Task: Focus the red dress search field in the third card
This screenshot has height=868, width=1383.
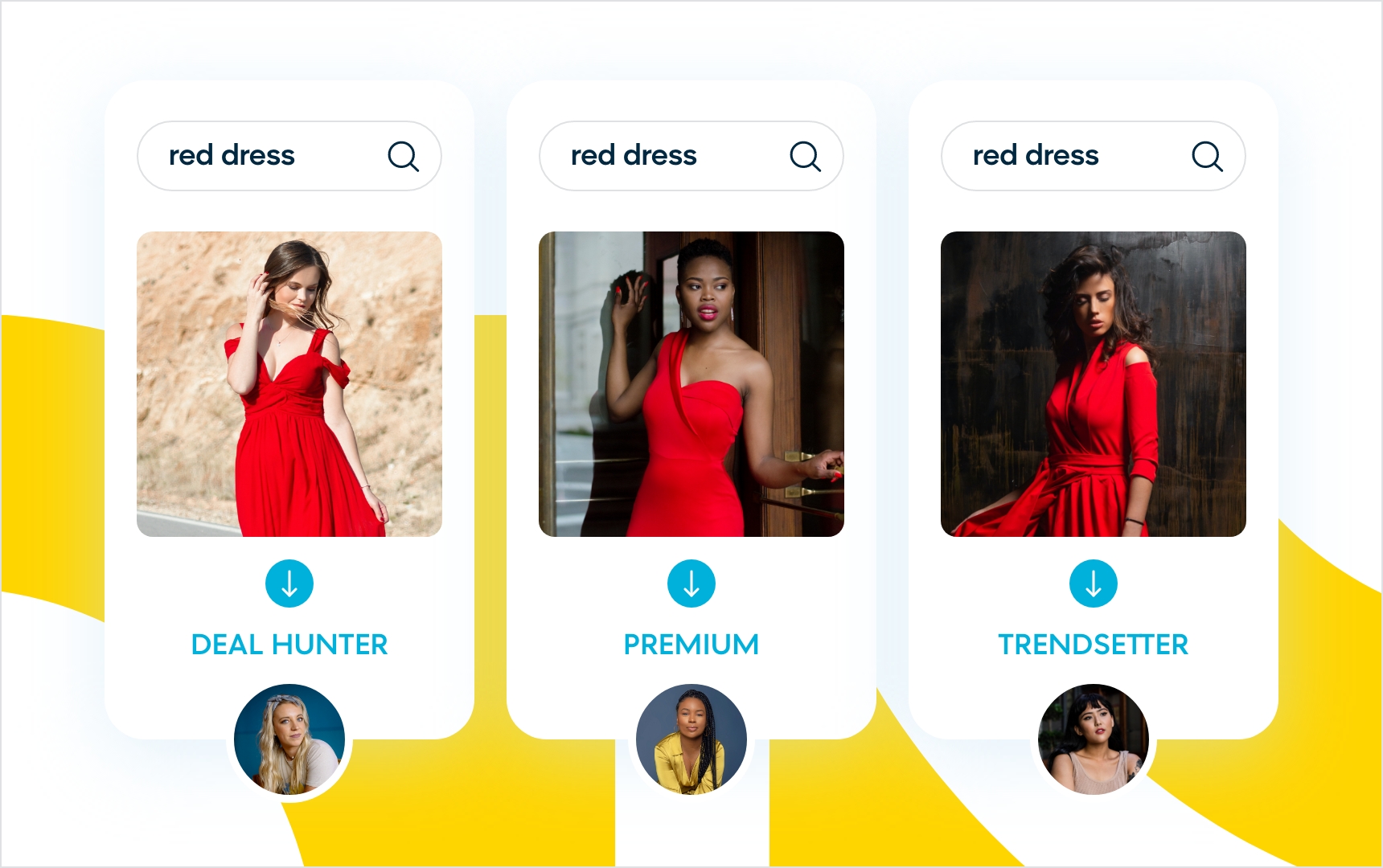Action: [1094, 156]
